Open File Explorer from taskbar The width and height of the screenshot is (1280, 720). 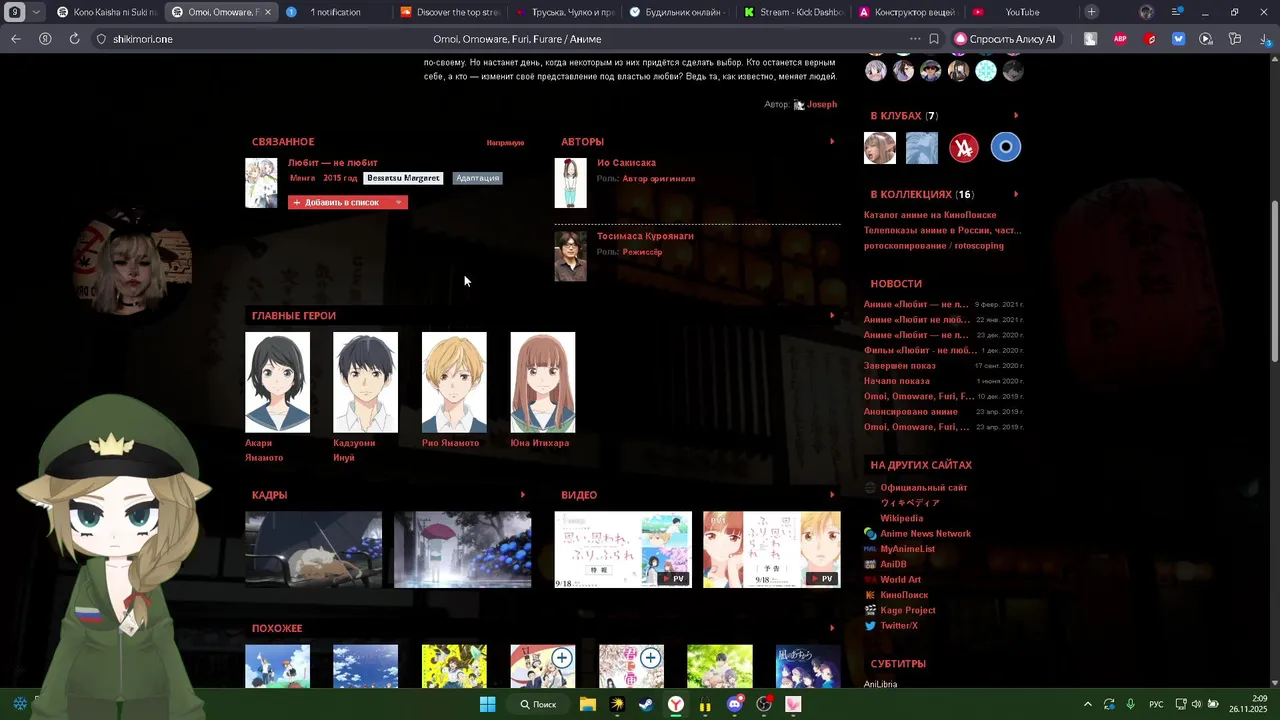coord(588,704)
